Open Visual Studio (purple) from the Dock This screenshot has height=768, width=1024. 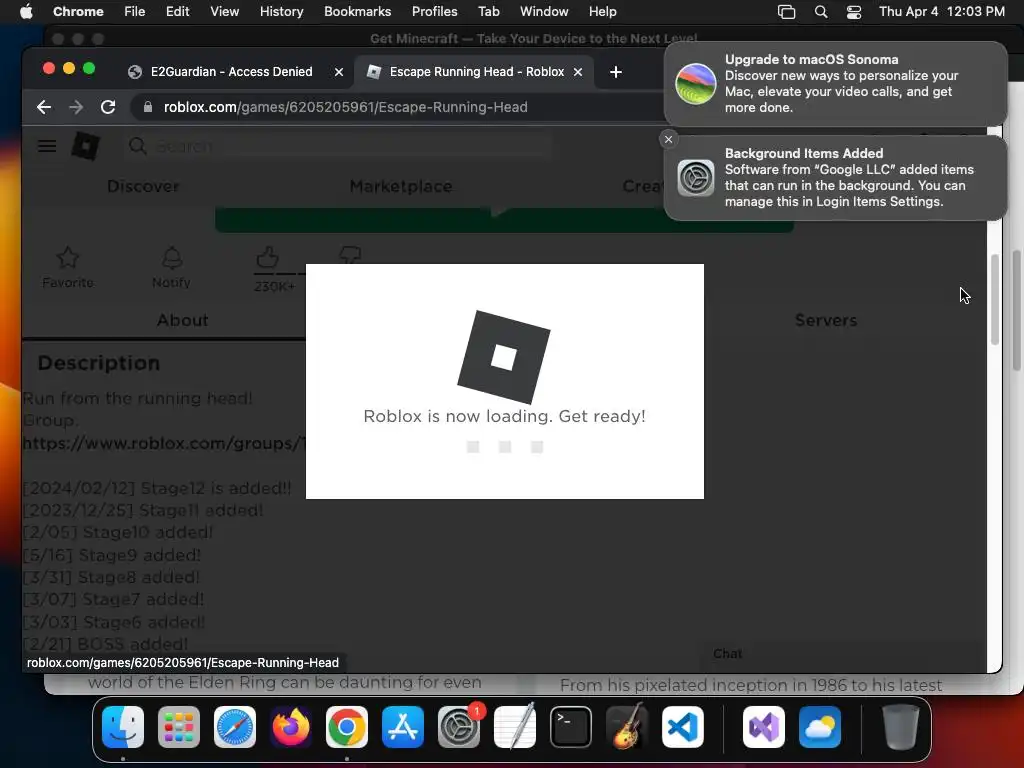[763, 727]
